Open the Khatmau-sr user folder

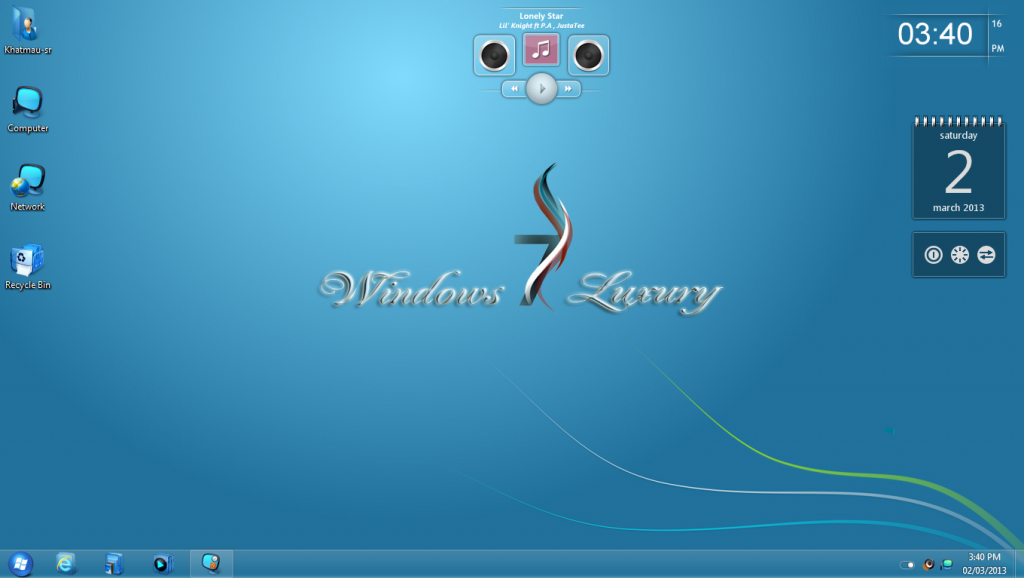pyautogui.click(x=27, y=24)
